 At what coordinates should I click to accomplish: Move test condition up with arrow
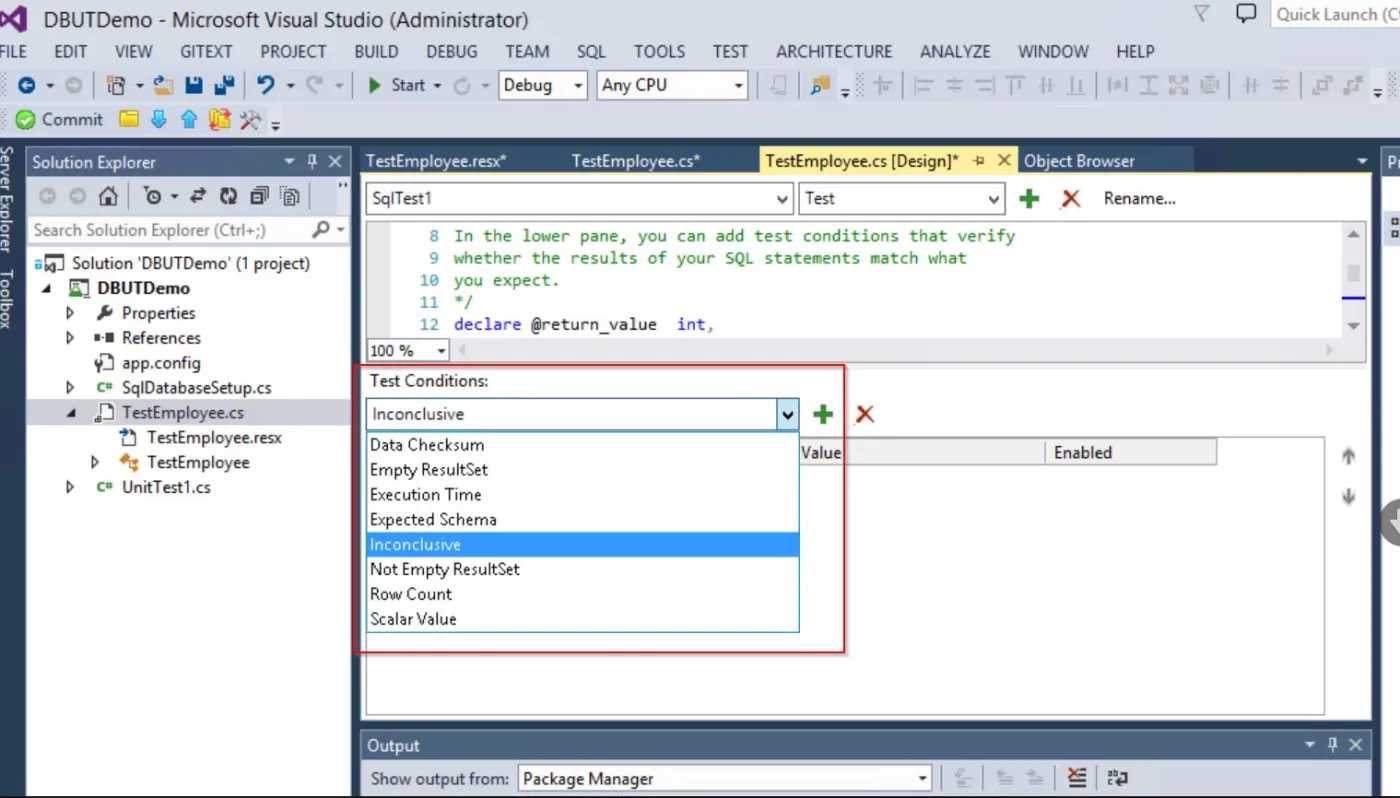point(1348,456)
